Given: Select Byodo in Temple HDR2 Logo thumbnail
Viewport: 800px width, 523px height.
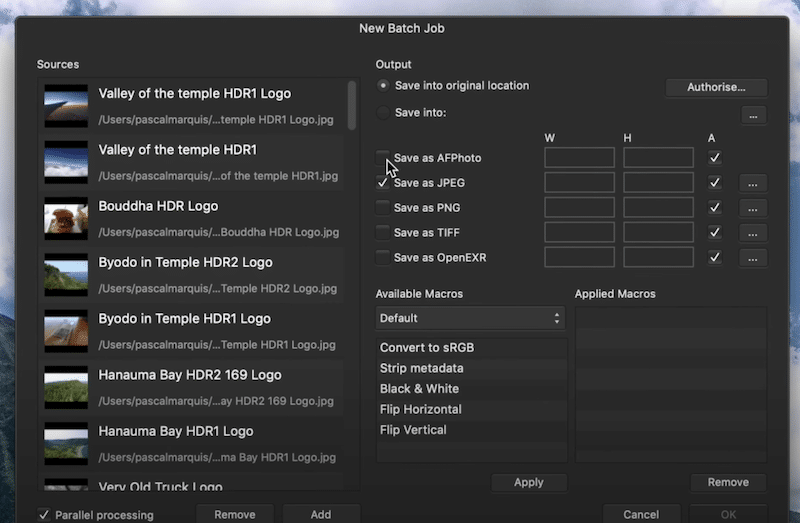Looking at the screenshot, I should [x=66, y=275].
